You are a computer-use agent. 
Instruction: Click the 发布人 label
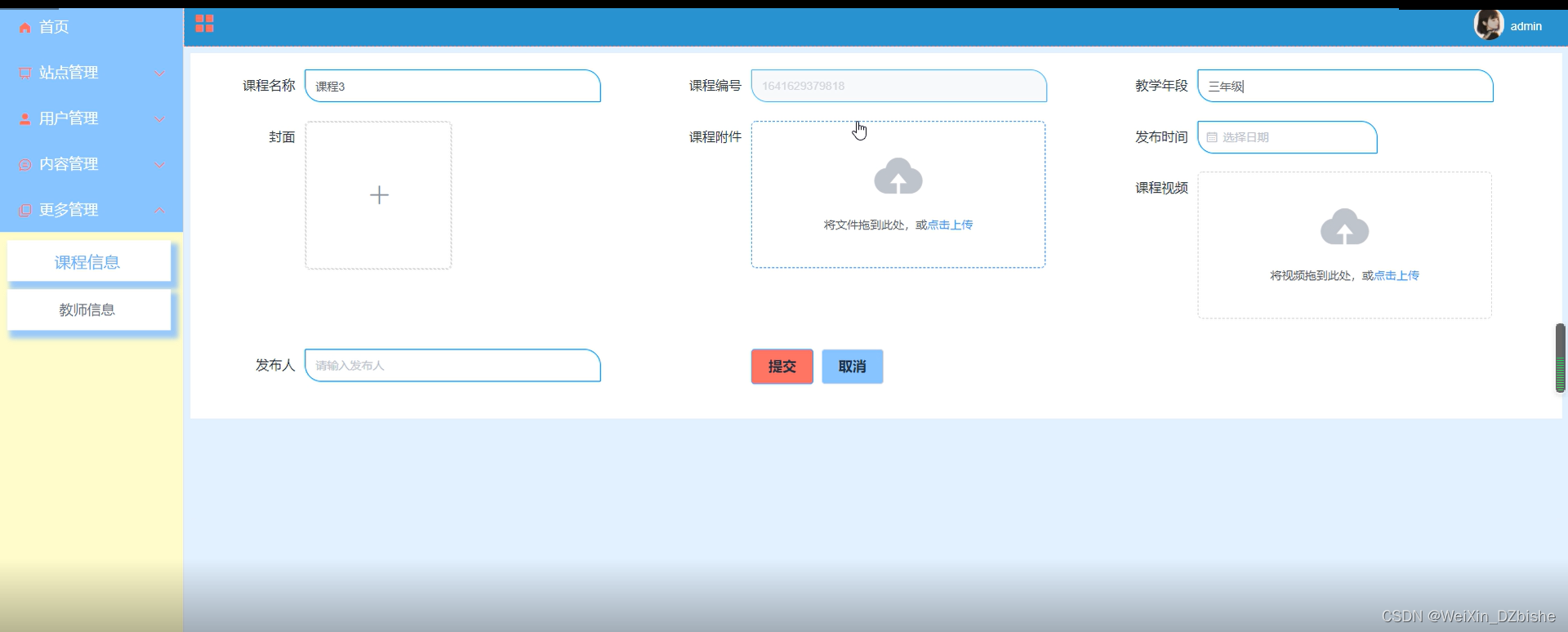[275, 365]
